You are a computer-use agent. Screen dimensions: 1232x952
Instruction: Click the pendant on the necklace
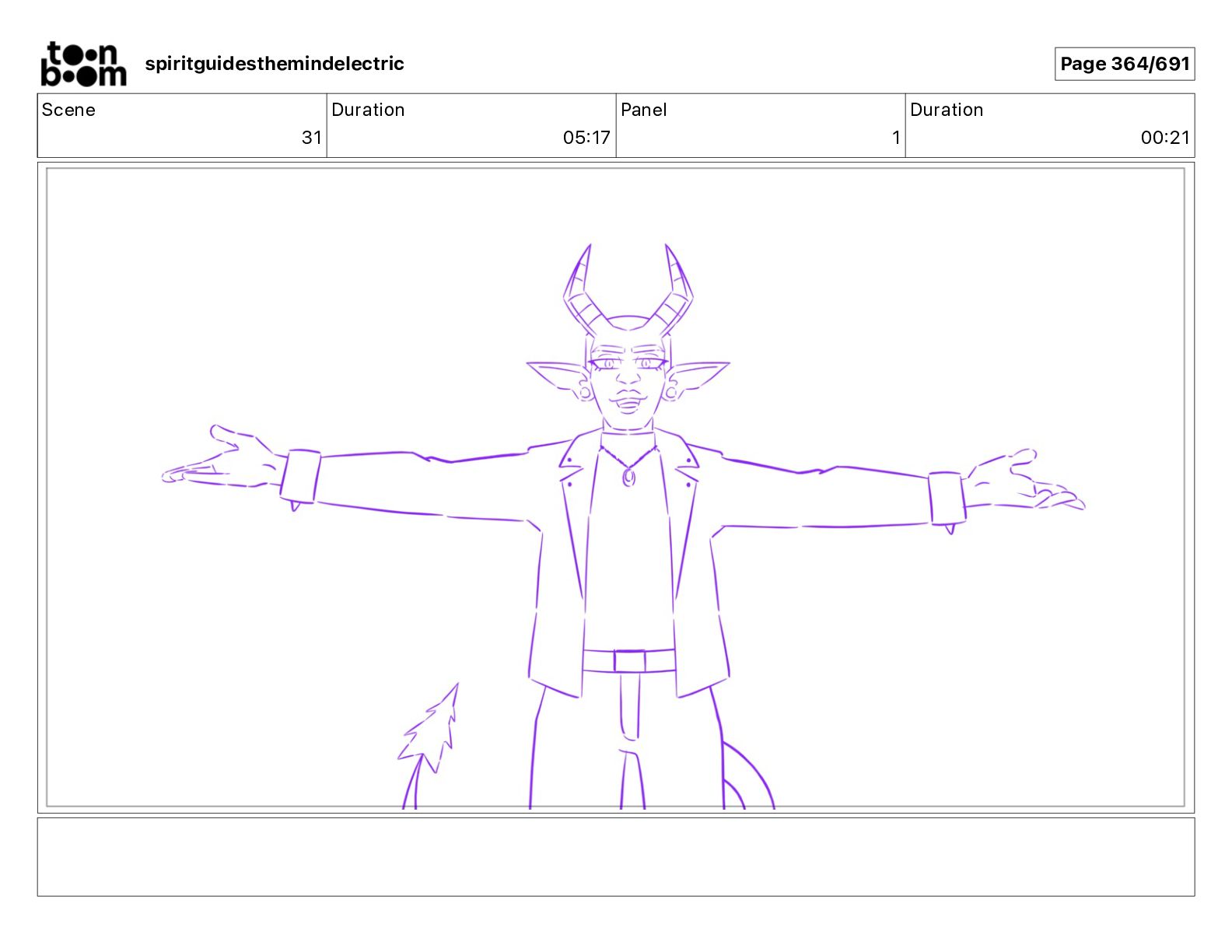click(628, 476)
